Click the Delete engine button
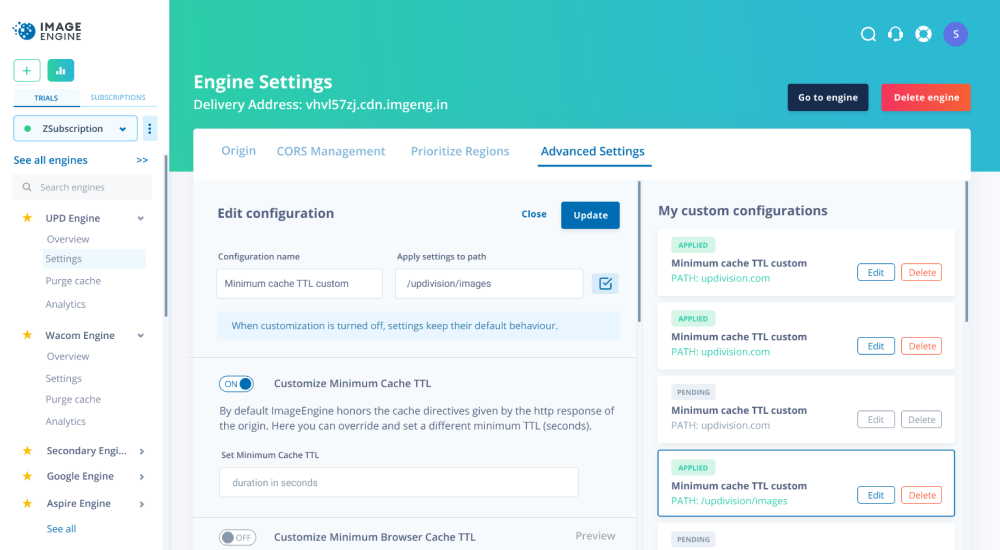Viewport: 1000px width, 550px height. point(926,98)
